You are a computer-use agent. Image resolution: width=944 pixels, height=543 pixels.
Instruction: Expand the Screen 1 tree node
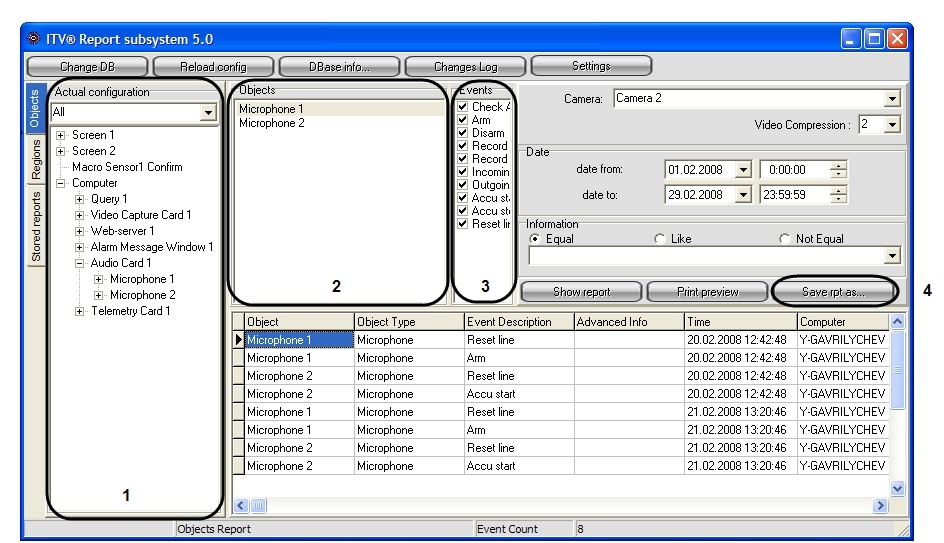coord(62,135)
